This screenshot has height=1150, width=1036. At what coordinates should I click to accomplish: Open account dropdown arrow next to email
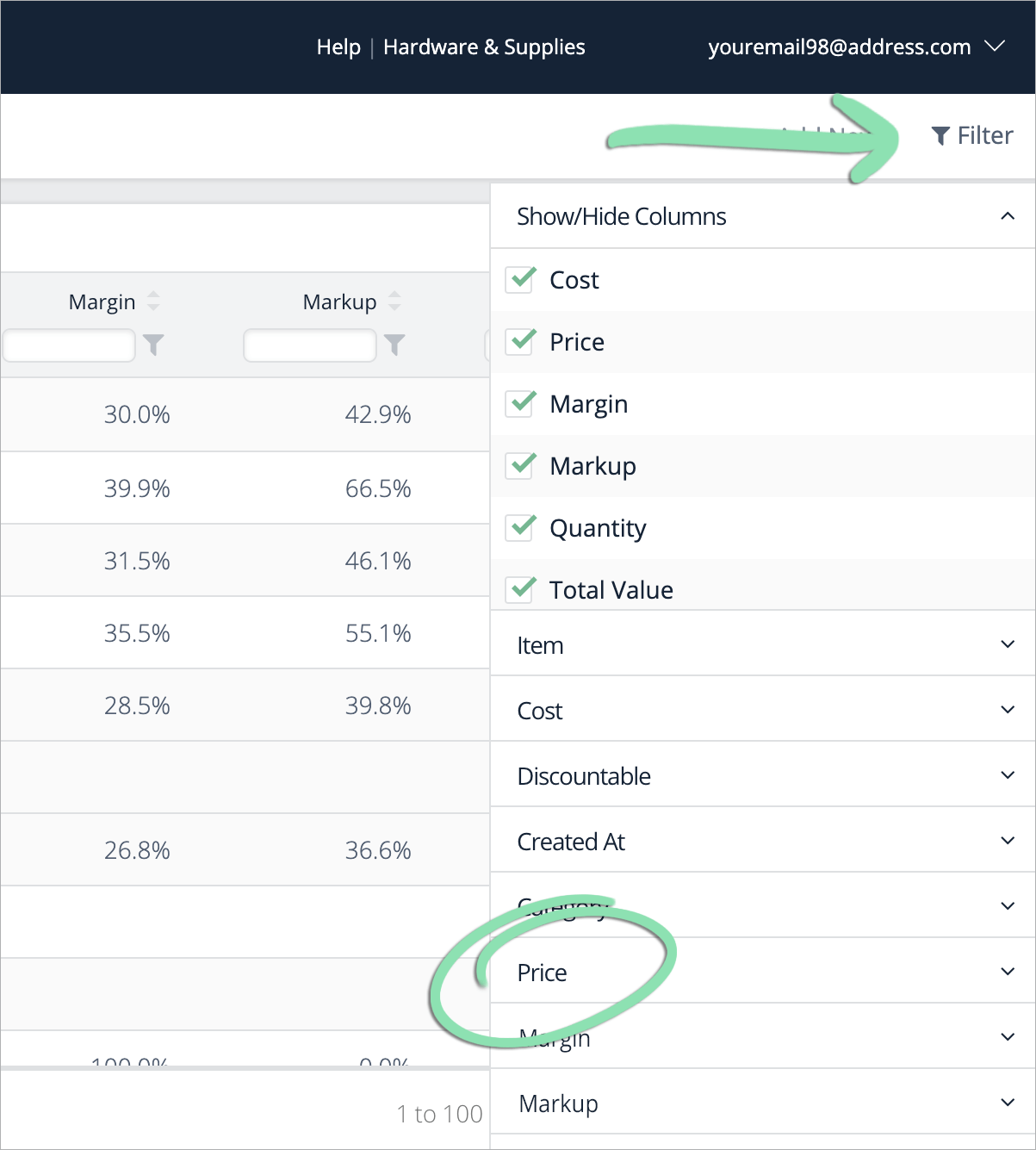coord(995,47)
